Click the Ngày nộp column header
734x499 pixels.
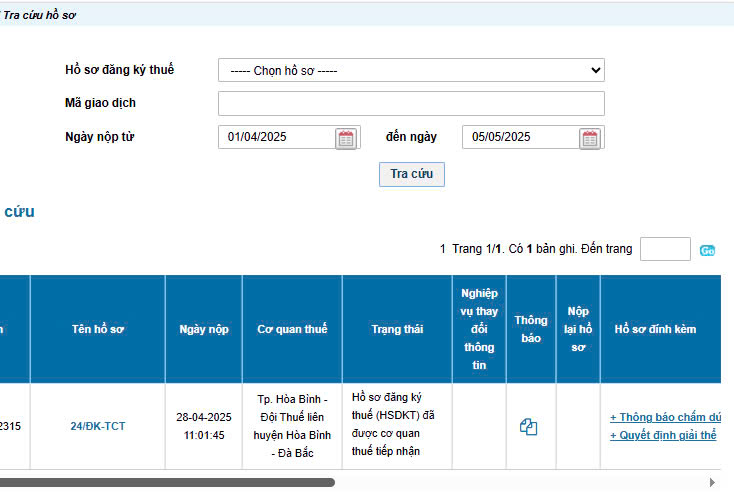pyautogui.click(x=204, y=329)
